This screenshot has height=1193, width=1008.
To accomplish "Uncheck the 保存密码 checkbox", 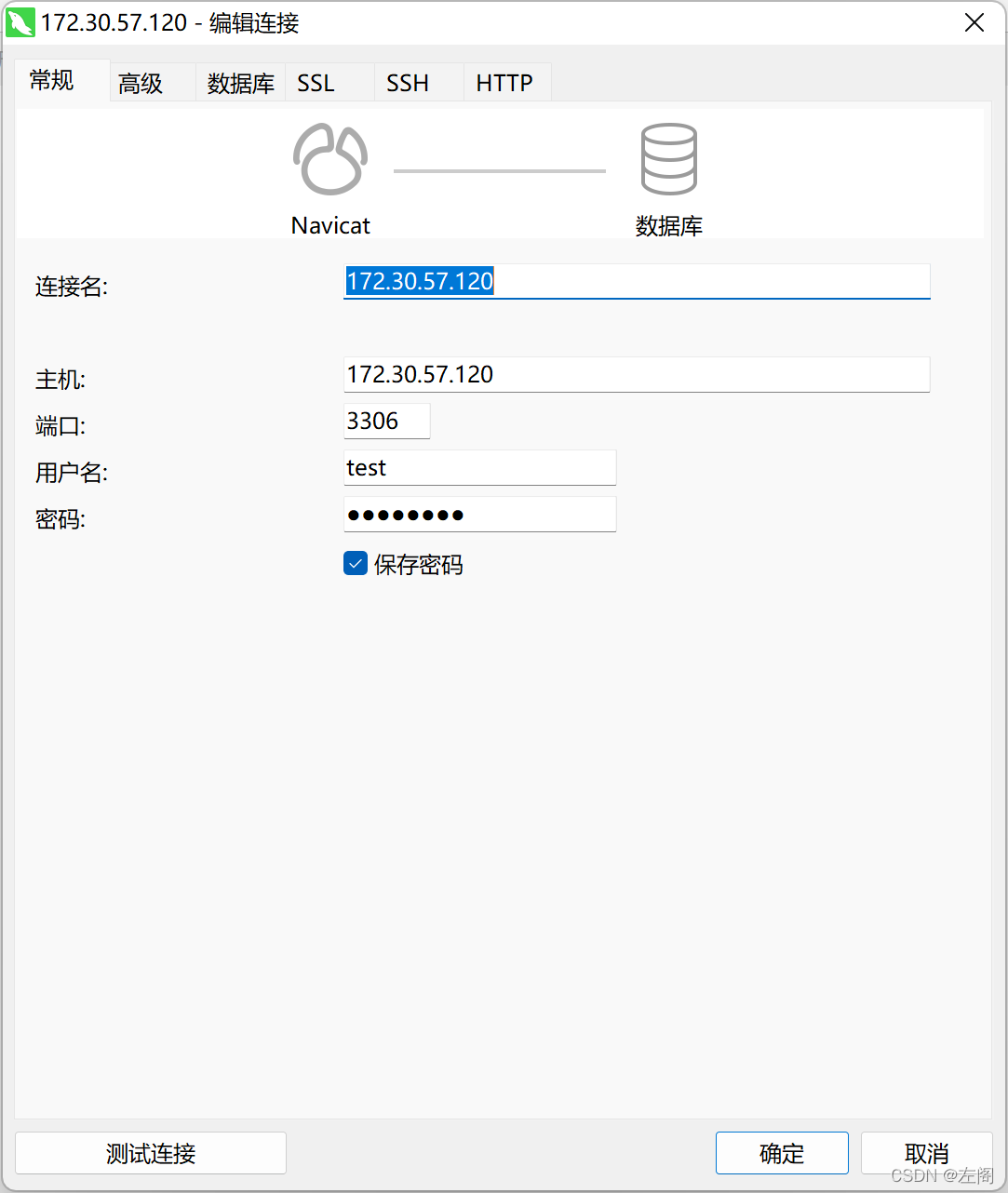I will 355,563.
